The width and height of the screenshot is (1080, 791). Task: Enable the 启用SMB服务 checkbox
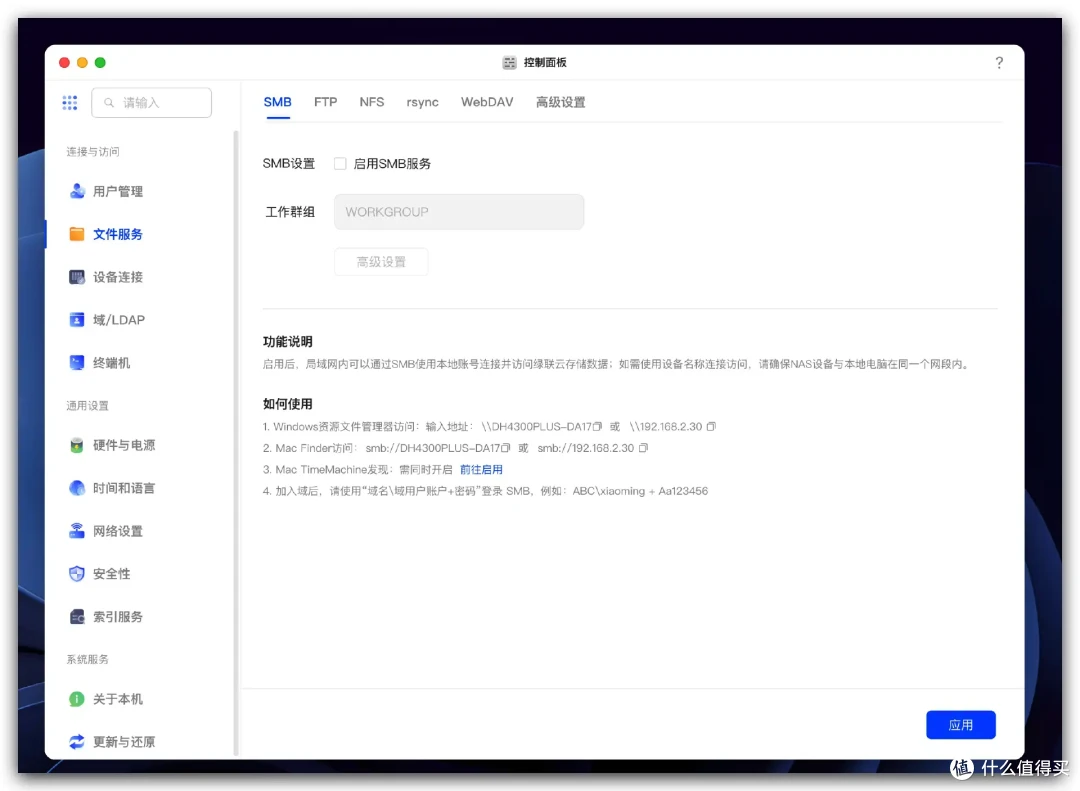point(340,163)
